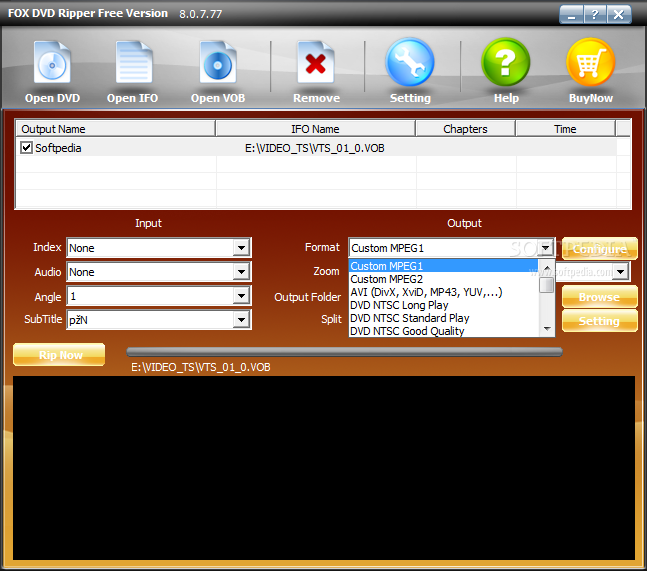Viewport: 647px width, 571px height.
Task: Pick AVI (DivX, XviD, MP43, YUV,...) format
Action: point(444,292)
